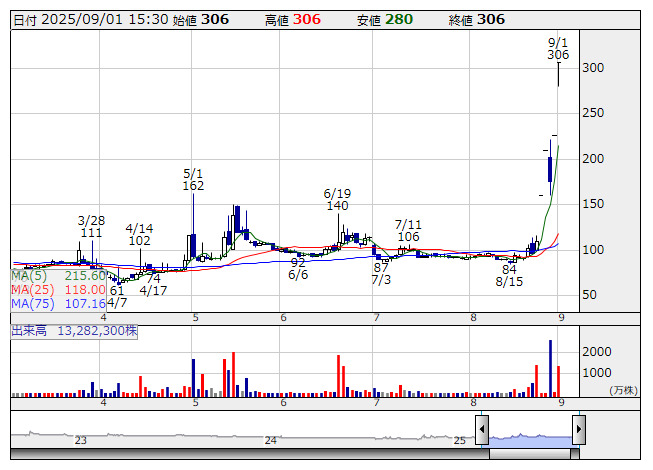Click the 日付 date header text
Image resolution: width=653 pixels, height=470 pixels.
click(x=24, y=20)
